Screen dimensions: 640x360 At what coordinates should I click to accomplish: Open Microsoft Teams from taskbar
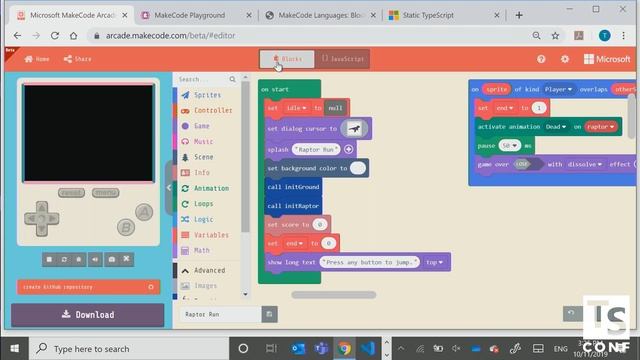coord(321,349)
